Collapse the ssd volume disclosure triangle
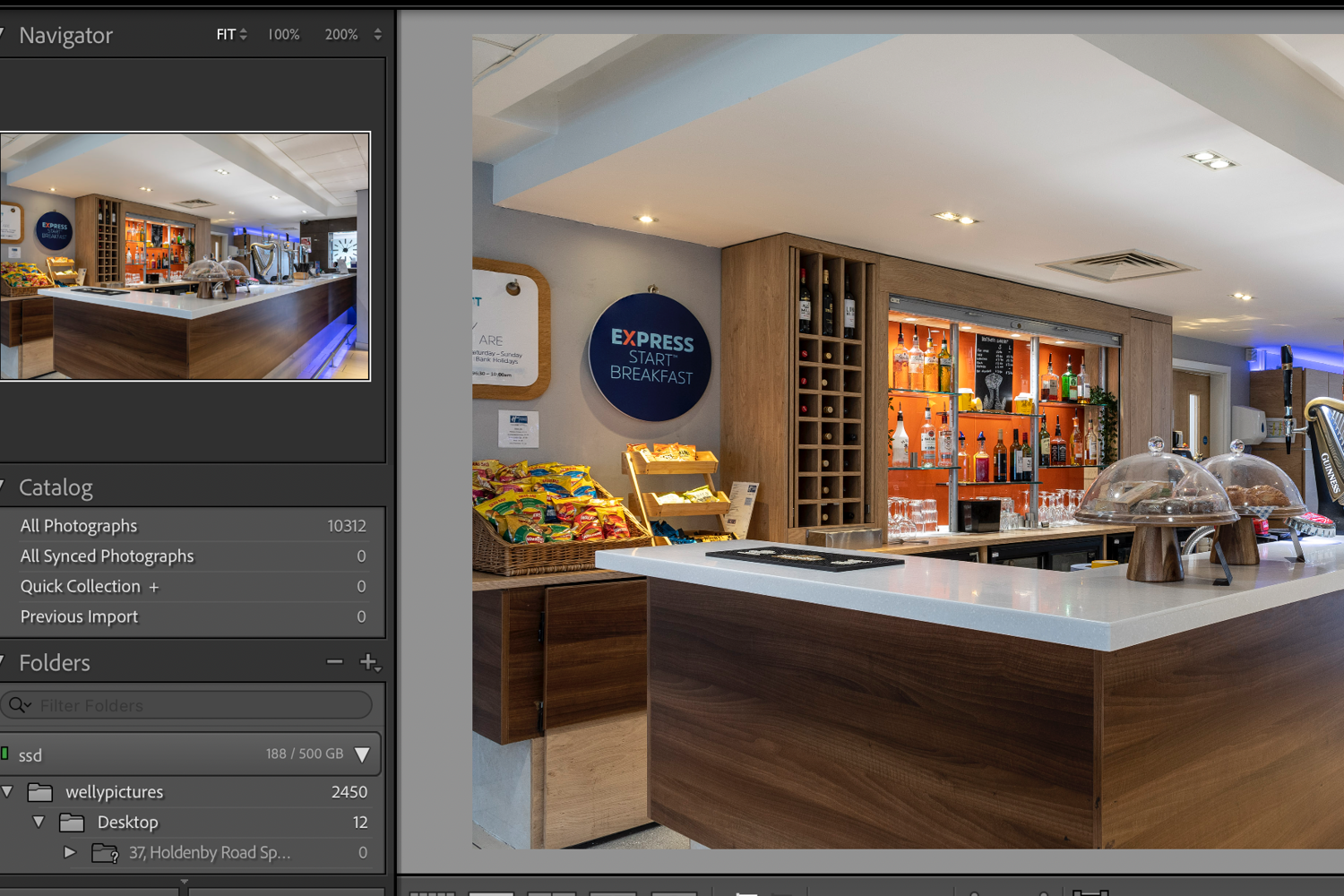Viewport: 1344px width, 896px height. click(x=363, y=755)
